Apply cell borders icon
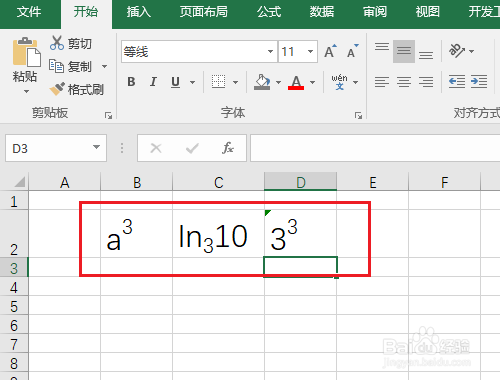500x380 pixels. click(218, 82)
